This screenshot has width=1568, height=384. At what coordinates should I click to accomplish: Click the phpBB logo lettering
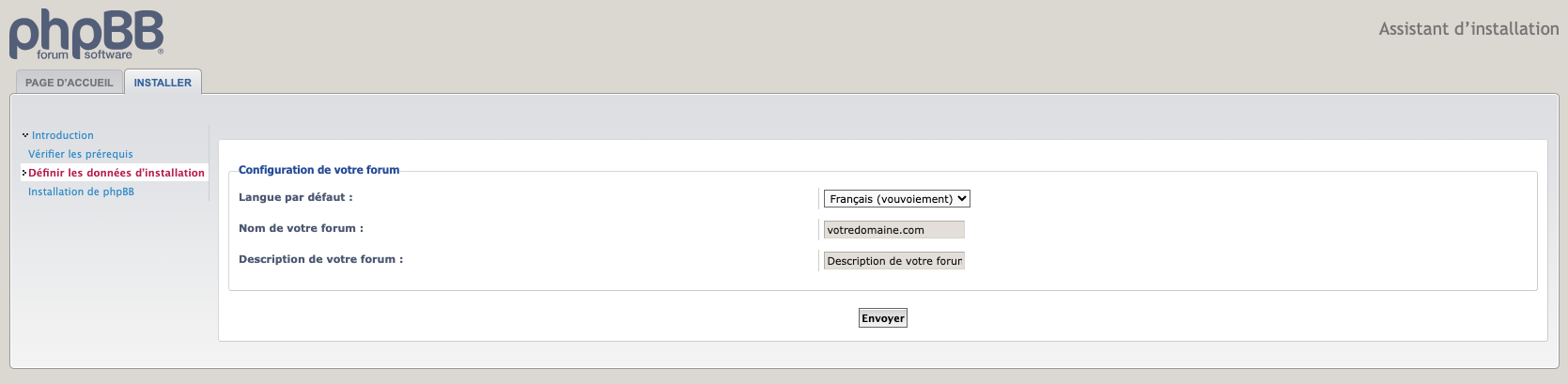tap(86, 30)
